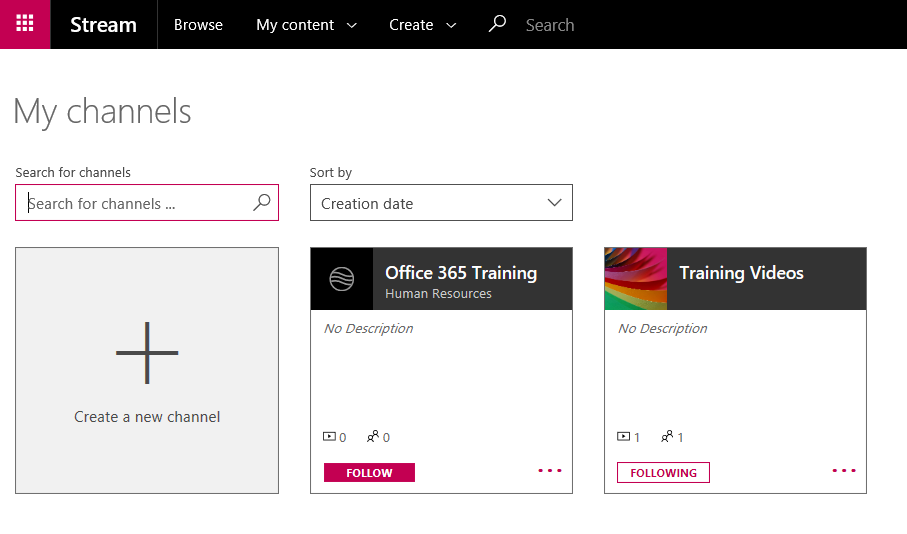This screenshot has width=907, height=534.
Task: Open more options for Training Videos
Action: (844, 470)
